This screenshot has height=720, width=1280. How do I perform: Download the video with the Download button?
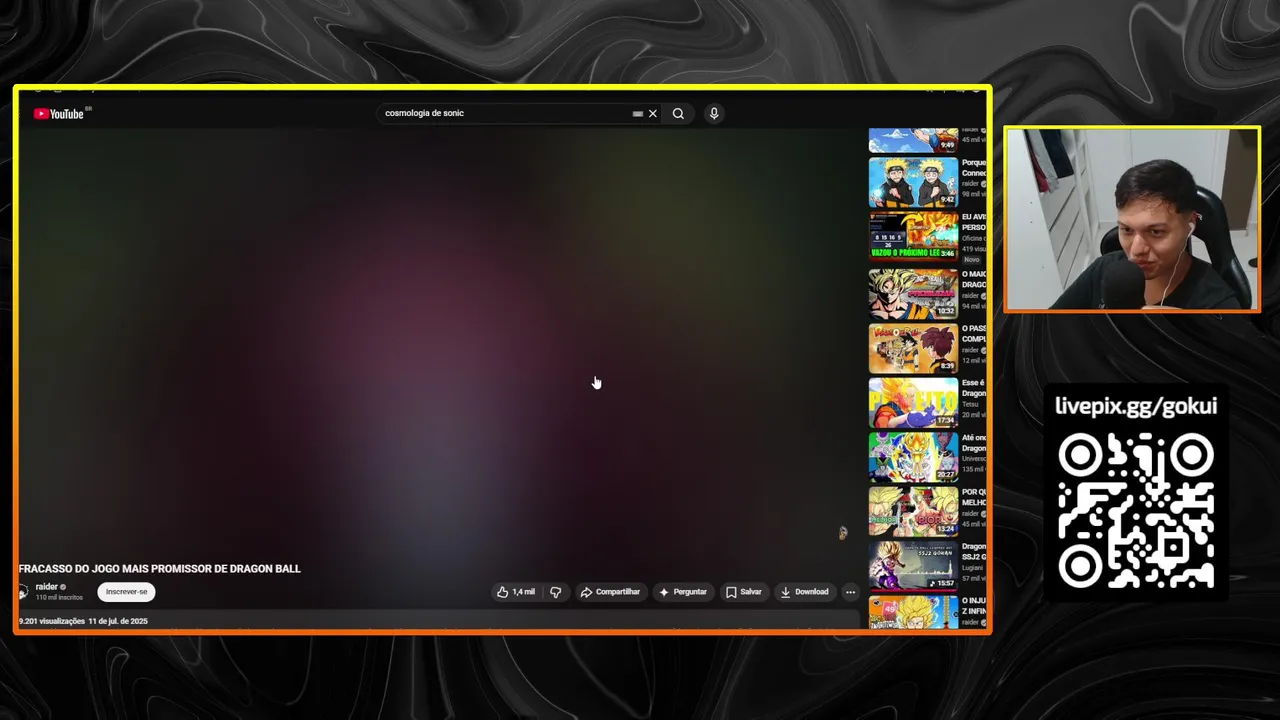tap(805, 592)
